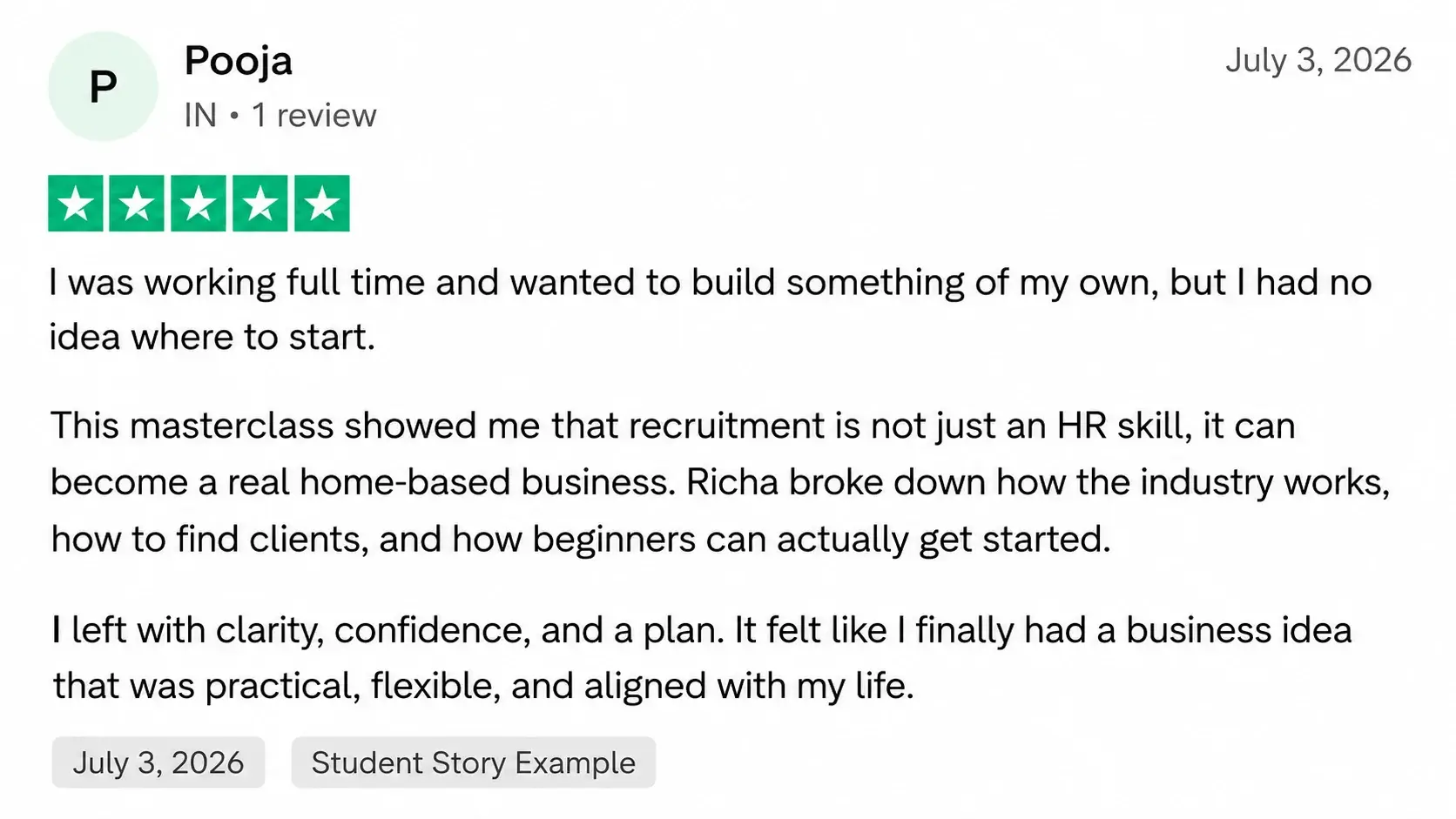Viewport: 1456px width, 819px height.
Task: Click the round P avatar
Action: tap(103, 86)
